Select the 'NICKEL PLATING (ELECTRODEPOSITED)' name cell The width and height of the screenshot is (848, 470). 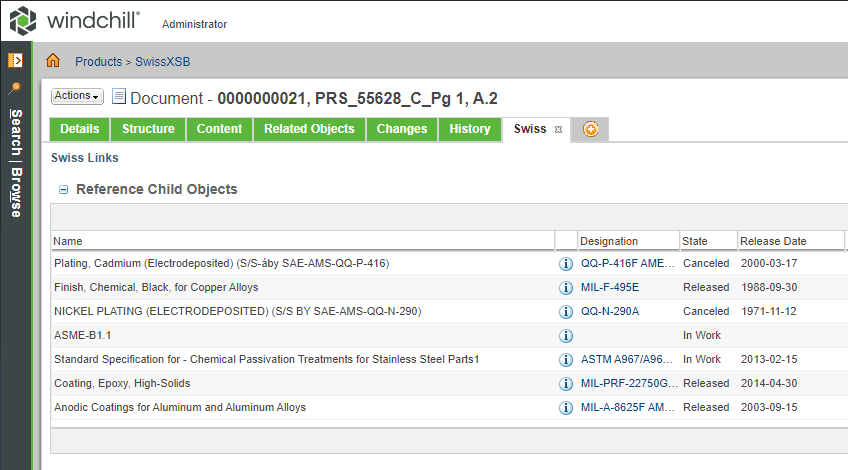coord(237,312)
